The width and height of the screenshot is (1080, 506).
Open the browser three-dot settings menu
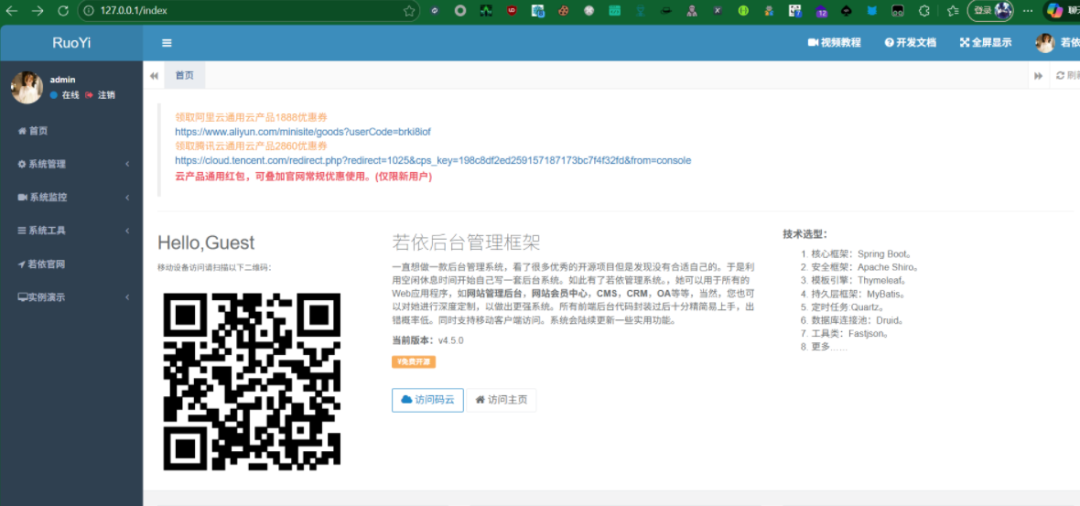point(1028,11)
